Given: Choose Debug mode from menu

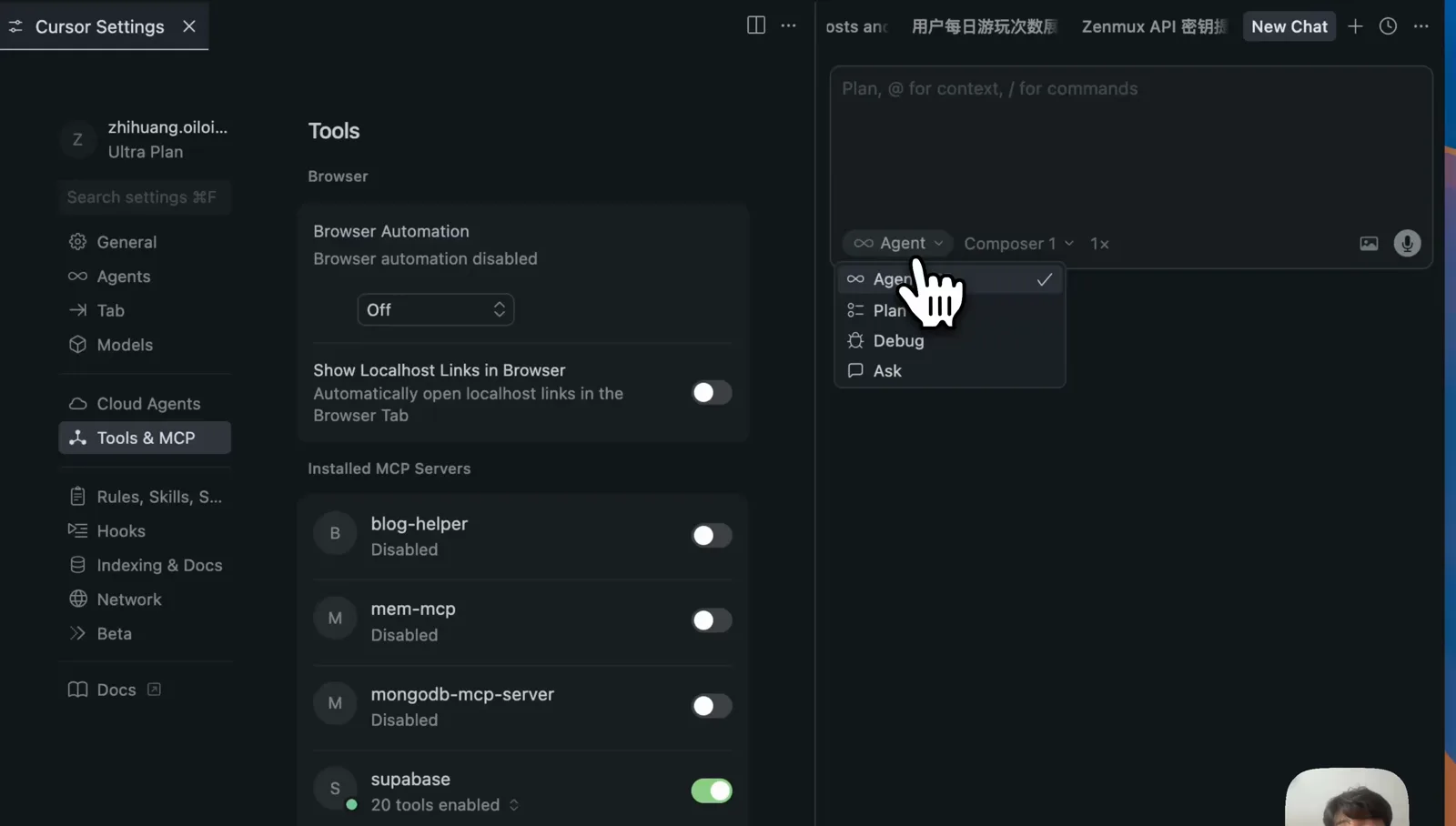Looking at the screenshot, I should click(949, 341).
